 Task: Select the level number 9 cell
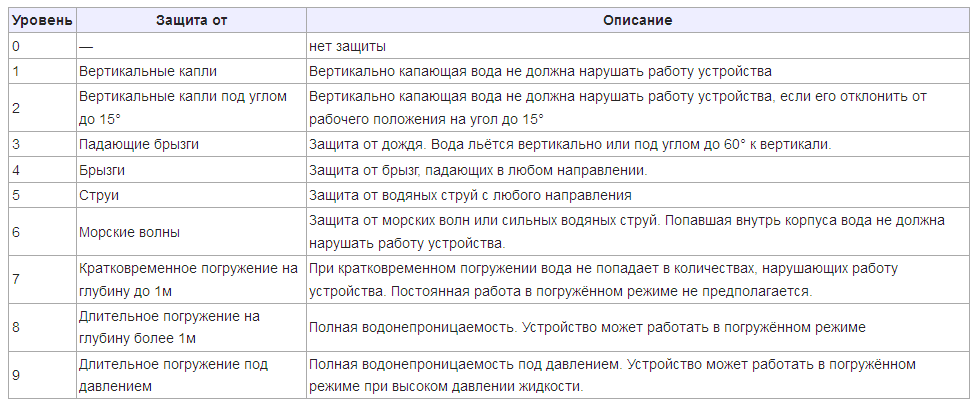coord(42,375)
